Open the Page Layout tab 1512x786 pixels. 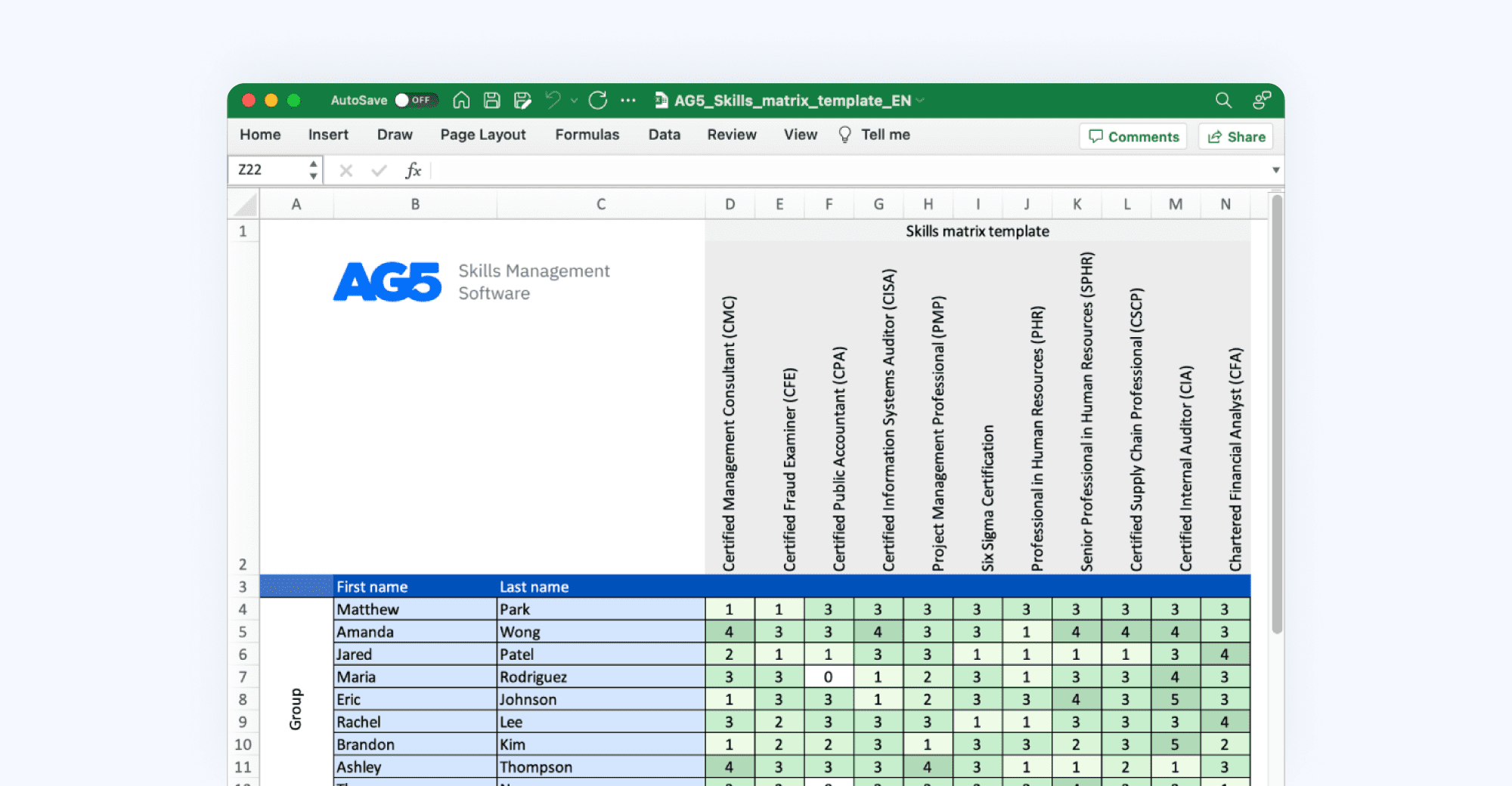tap(482, 135)
